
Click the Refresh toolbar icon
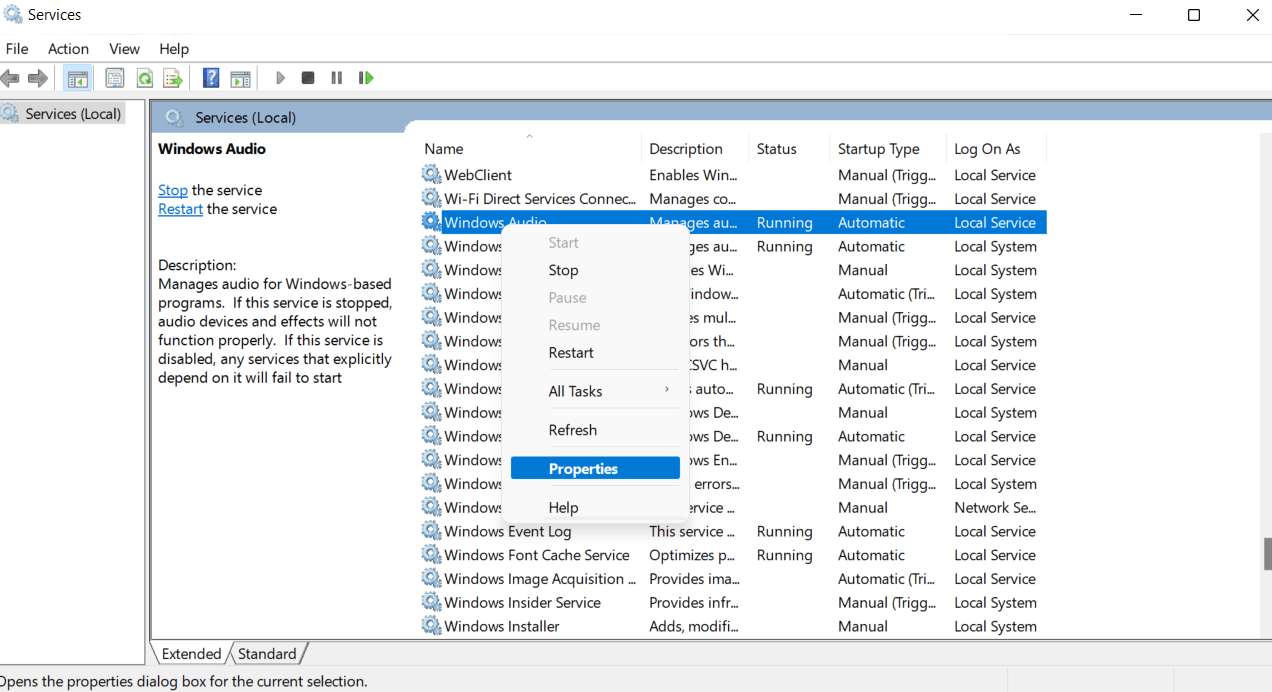coord(144,78)
